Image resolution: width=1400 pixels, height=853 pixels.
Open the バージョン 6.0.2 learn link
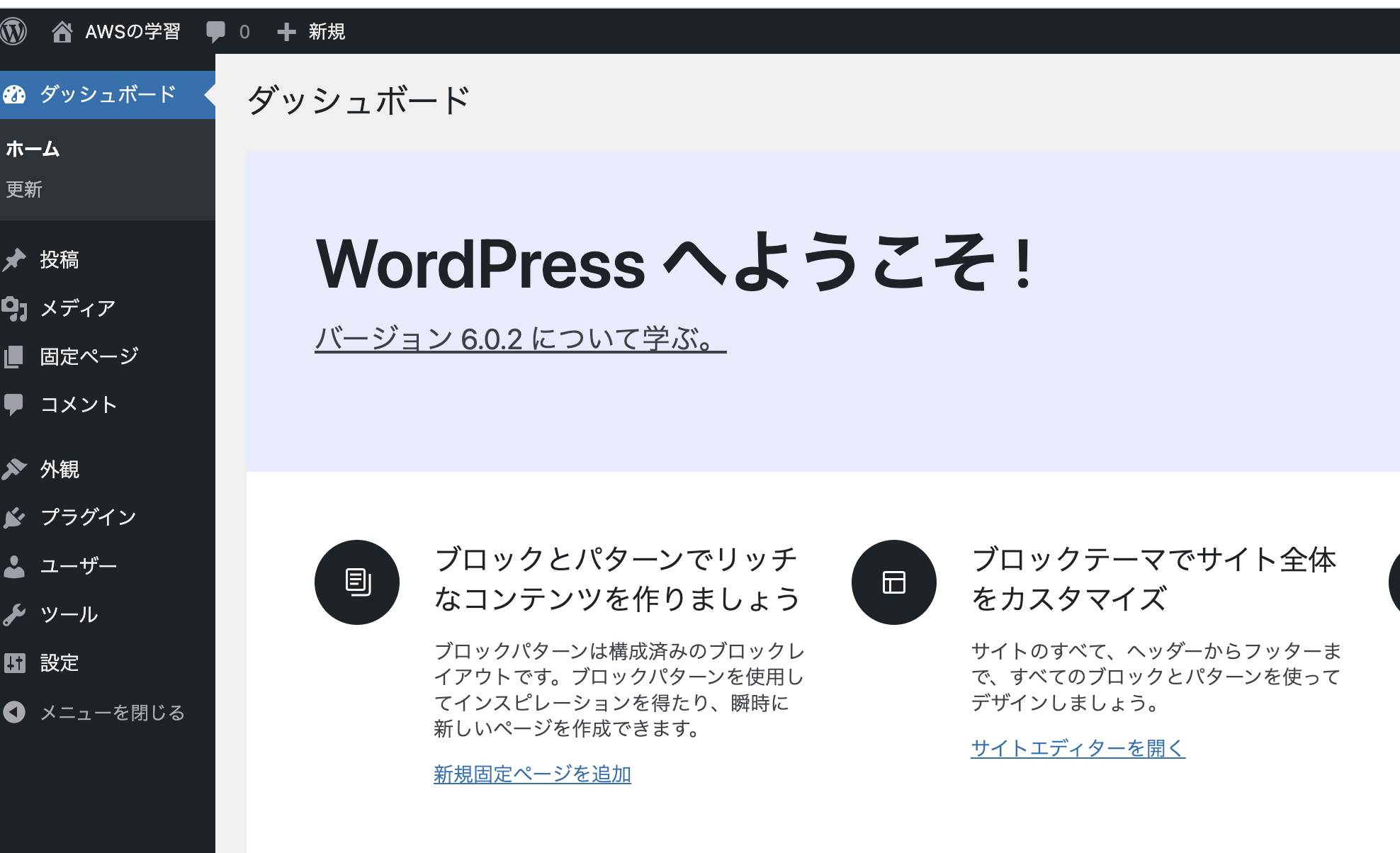point(519,339)
